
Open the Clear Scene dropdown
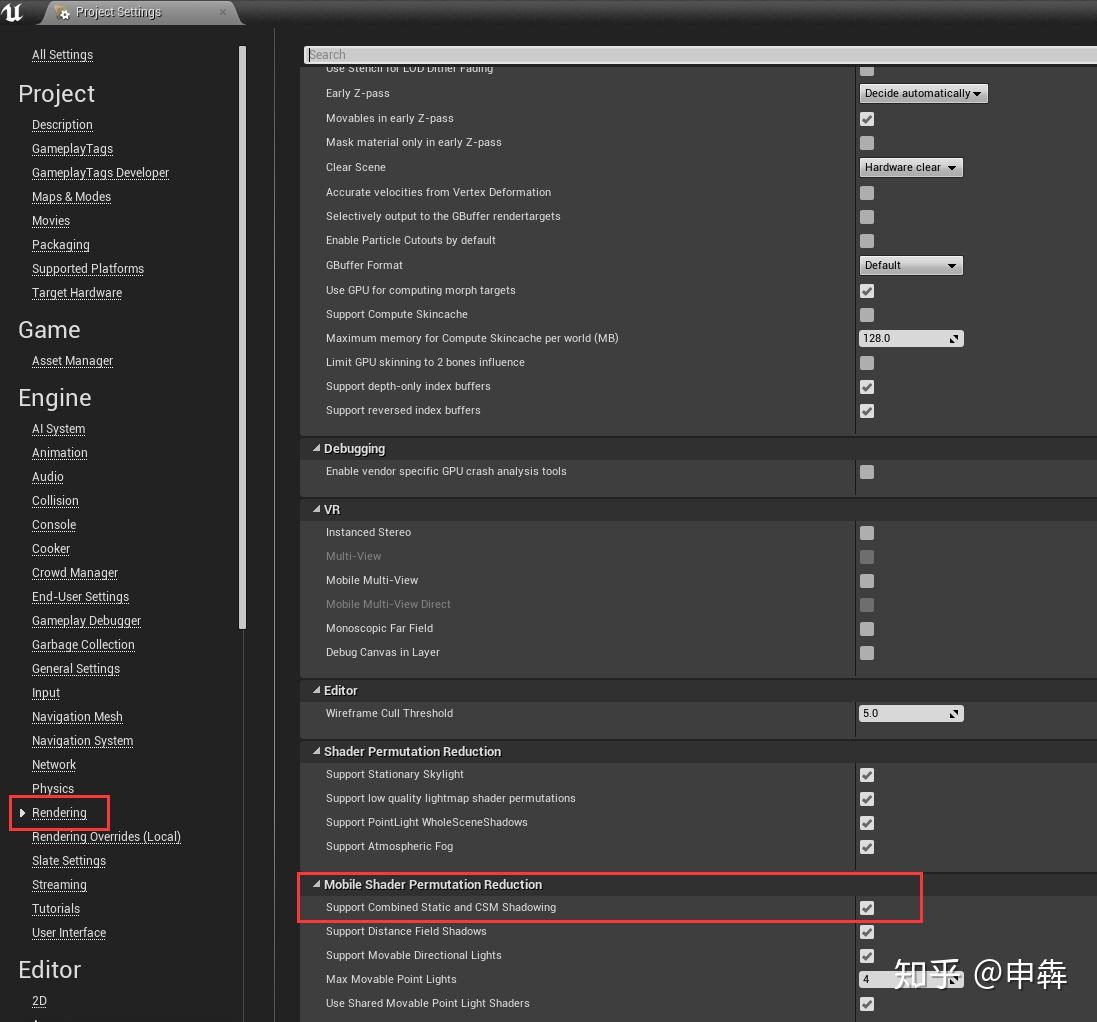[x=910, y=167]
